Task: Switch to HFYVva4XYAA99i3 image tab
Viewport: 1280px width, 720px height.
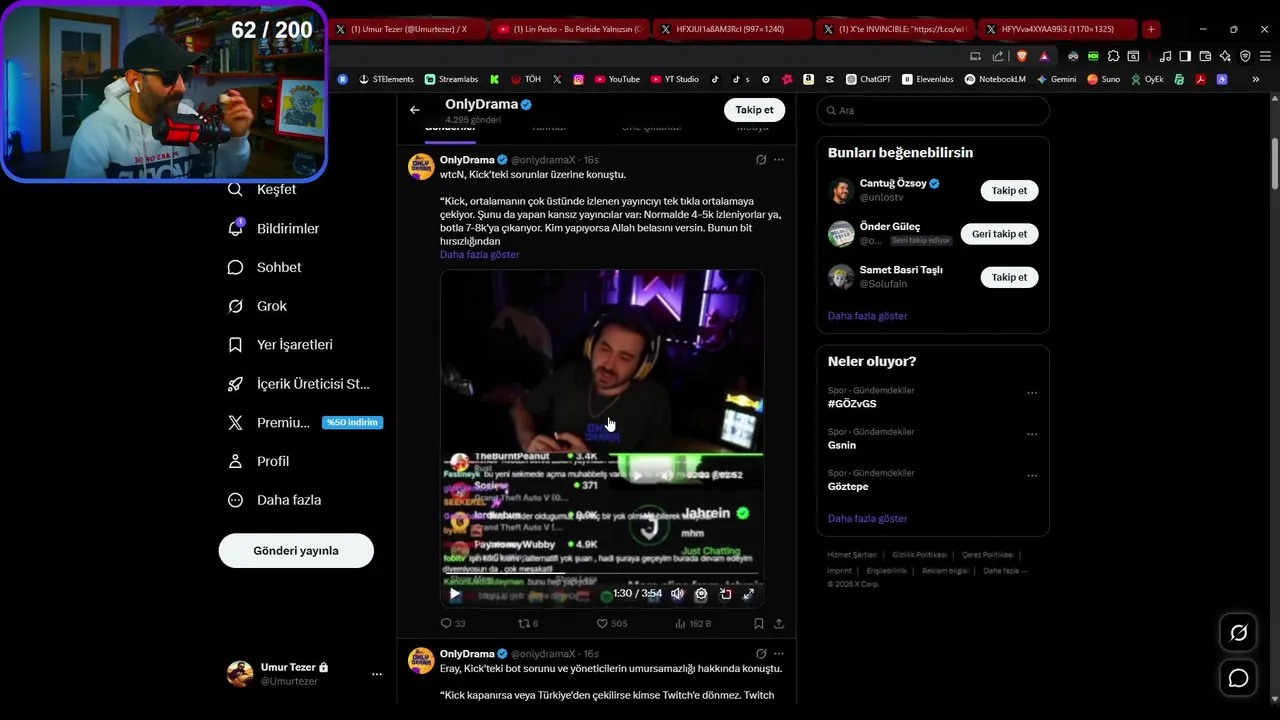Action: [1056, 29]
